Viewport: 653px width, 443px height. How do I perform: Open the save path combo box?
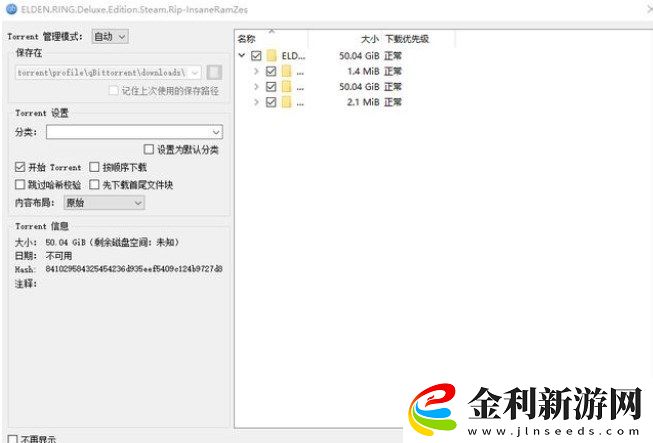pos(108,72)
